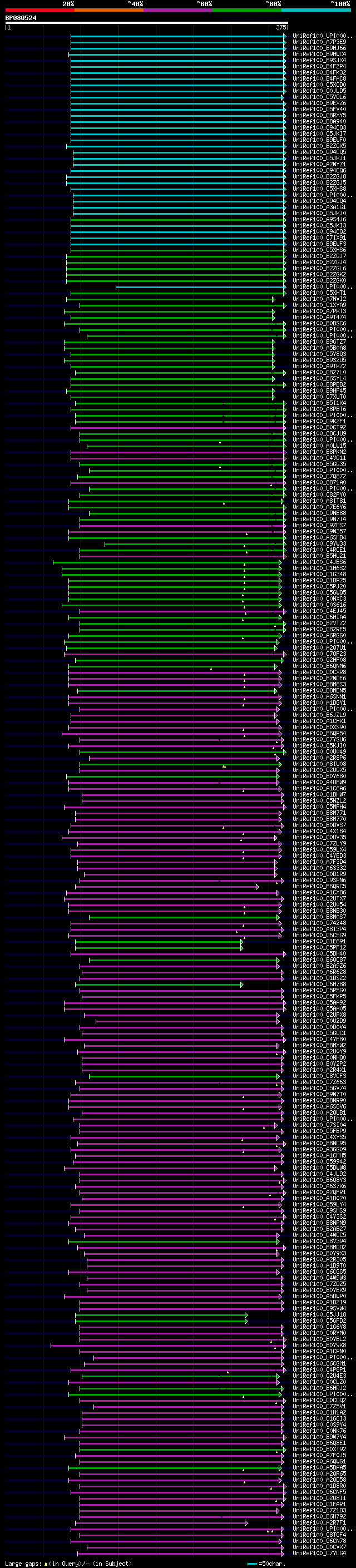Image resolution: width=356 pixels, height=1568 pixels.
Task: Select the UniRef100_A9S4J6 label
Action: pos(319,219)
